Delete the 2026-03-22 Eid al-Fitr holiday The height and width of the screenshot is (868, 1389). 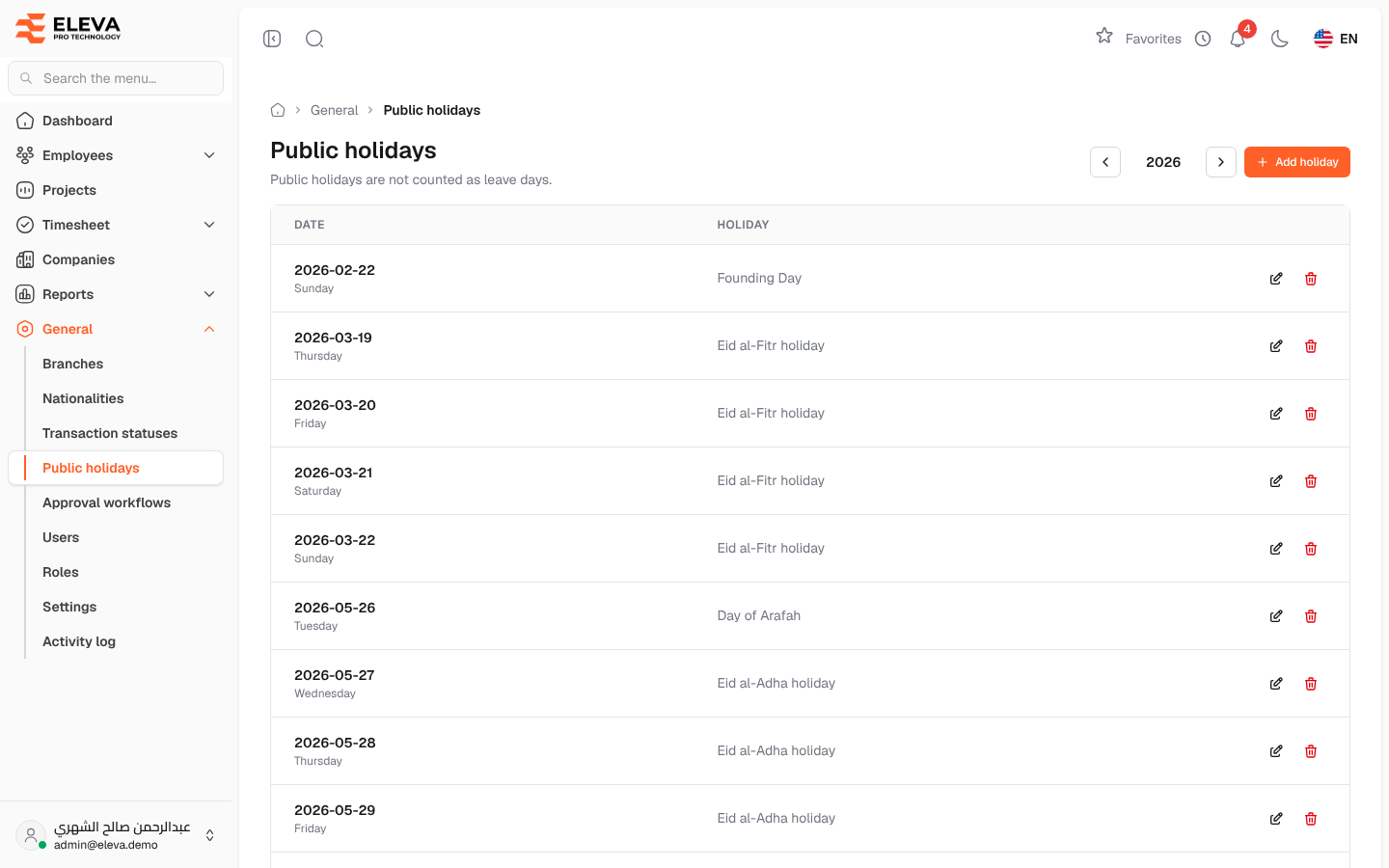click(x=1311, y=549)
